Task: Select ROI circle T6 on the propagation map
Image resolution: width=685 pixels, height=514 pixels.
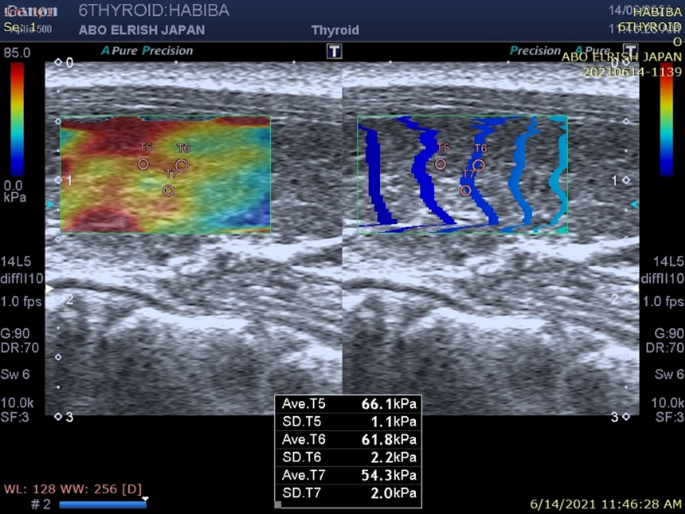Action: coord(478,165)
